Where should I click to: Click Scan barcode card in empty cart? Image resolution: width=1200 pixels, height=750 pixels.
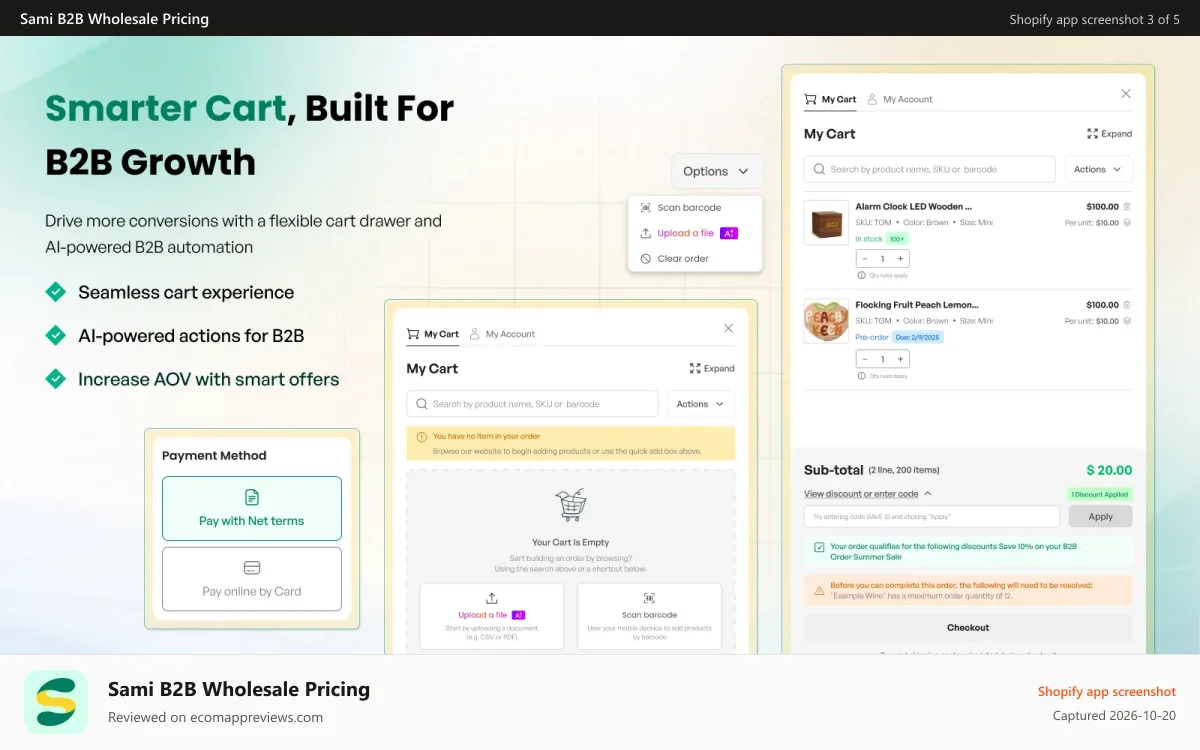pyautogui.click(x=649, y=616)
